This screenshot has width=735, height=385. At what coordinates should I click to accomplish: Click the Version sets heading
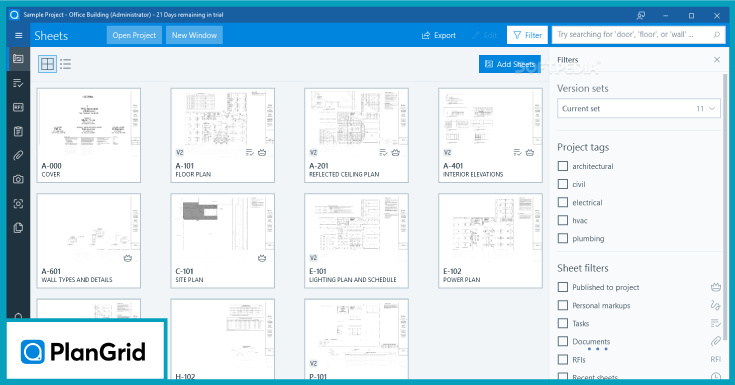coord(583,88)
